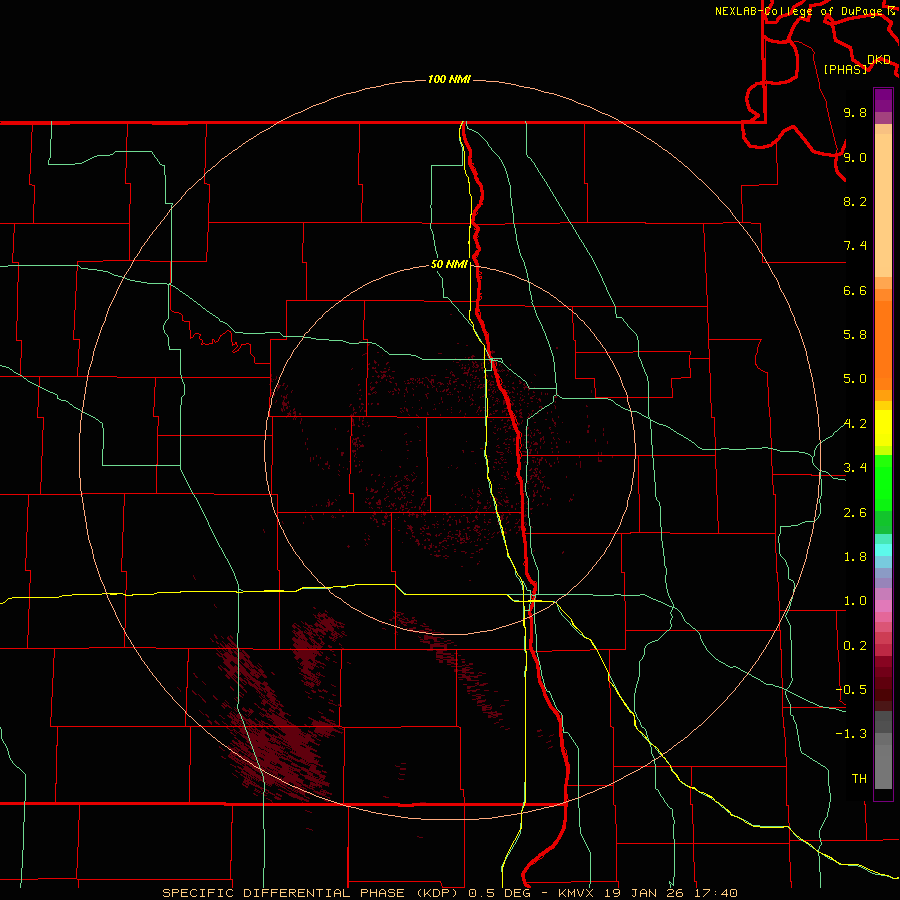The width and height of the screenshot is (900, 900).
Task: Pick the pink segment of the color bar
Action: (883, 606)
